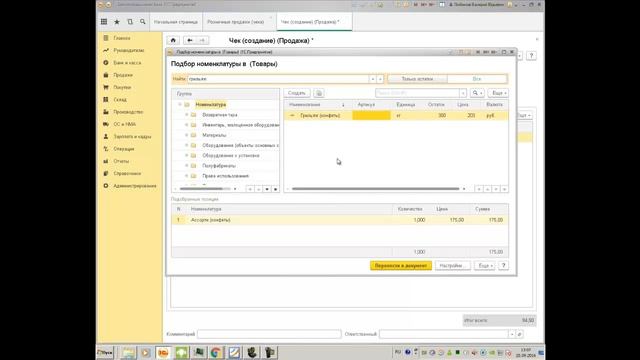Navigate forward with the right arrow button
Screen dimensions: 640x360
(x=202, y=40)
